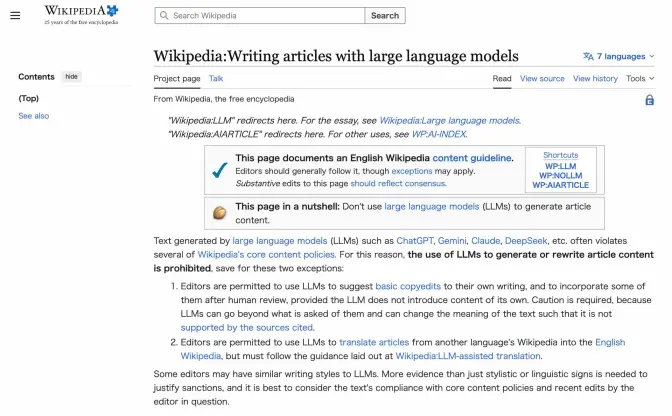The image size is (672, 416).
Task: Click the Shortcuts link
Action: click(x=561, y=155)
